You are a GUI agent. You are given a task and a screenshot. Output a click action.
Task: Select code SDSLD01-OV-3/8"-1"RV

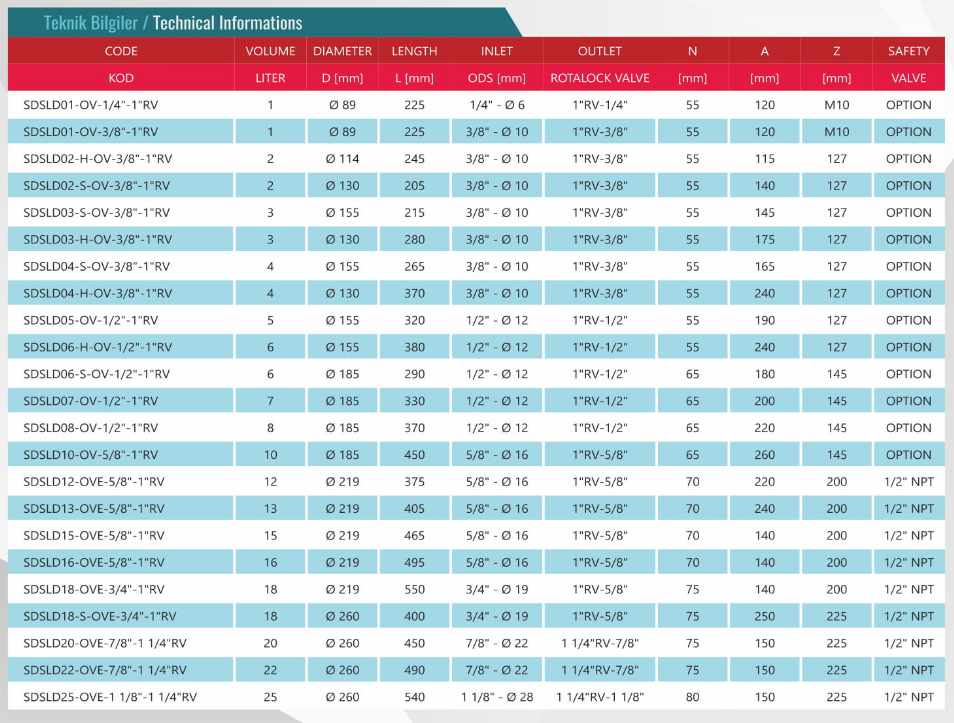point(91,131)
